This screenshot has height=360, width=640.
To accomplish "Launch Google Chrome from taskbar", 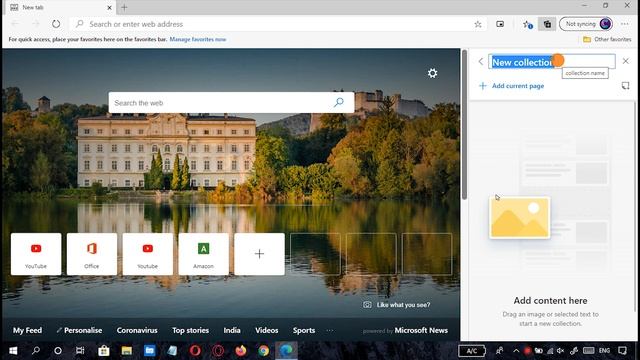I will [264, 351].
